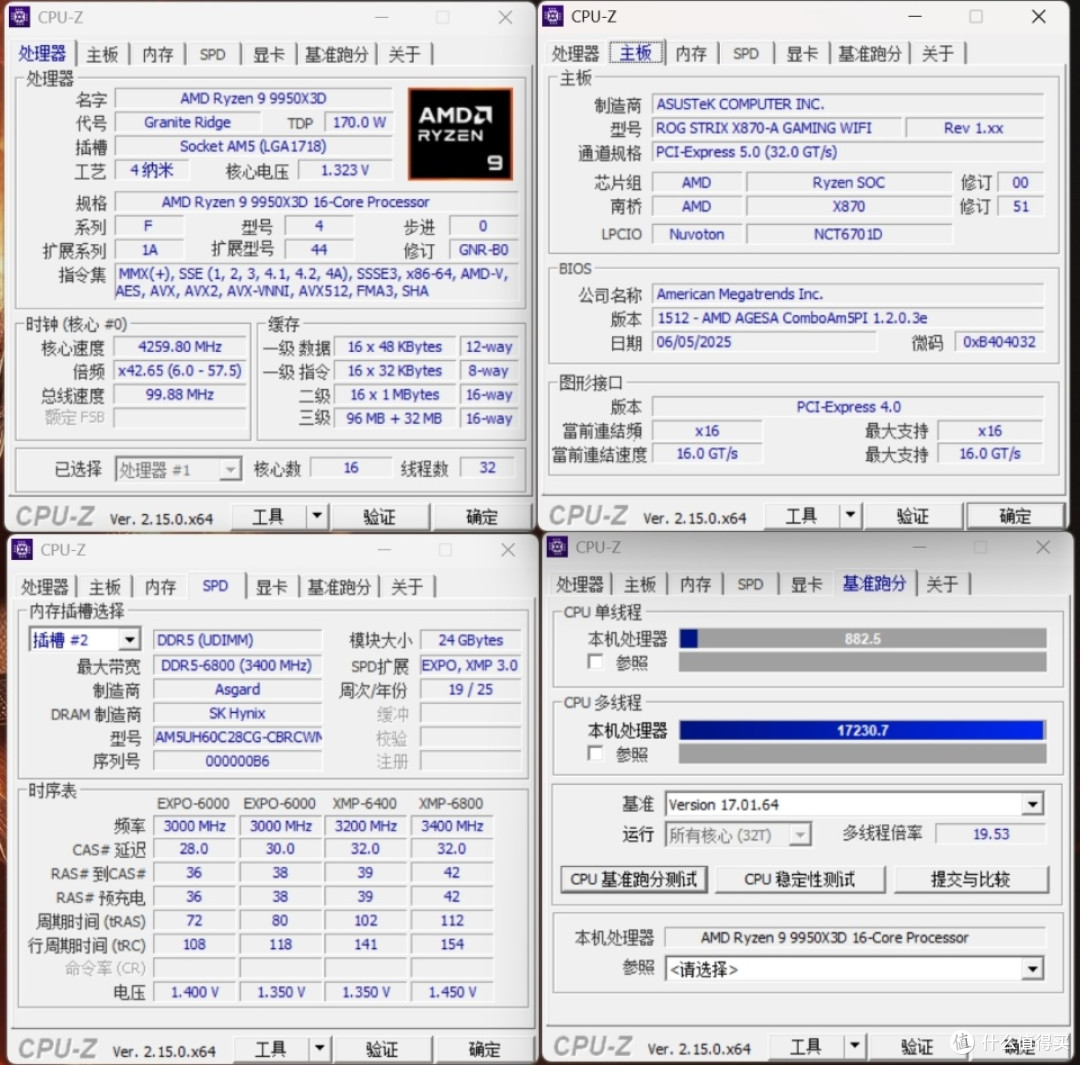Expand 工具 dropdown arrow in benchmark window

tap(854, 1046)
